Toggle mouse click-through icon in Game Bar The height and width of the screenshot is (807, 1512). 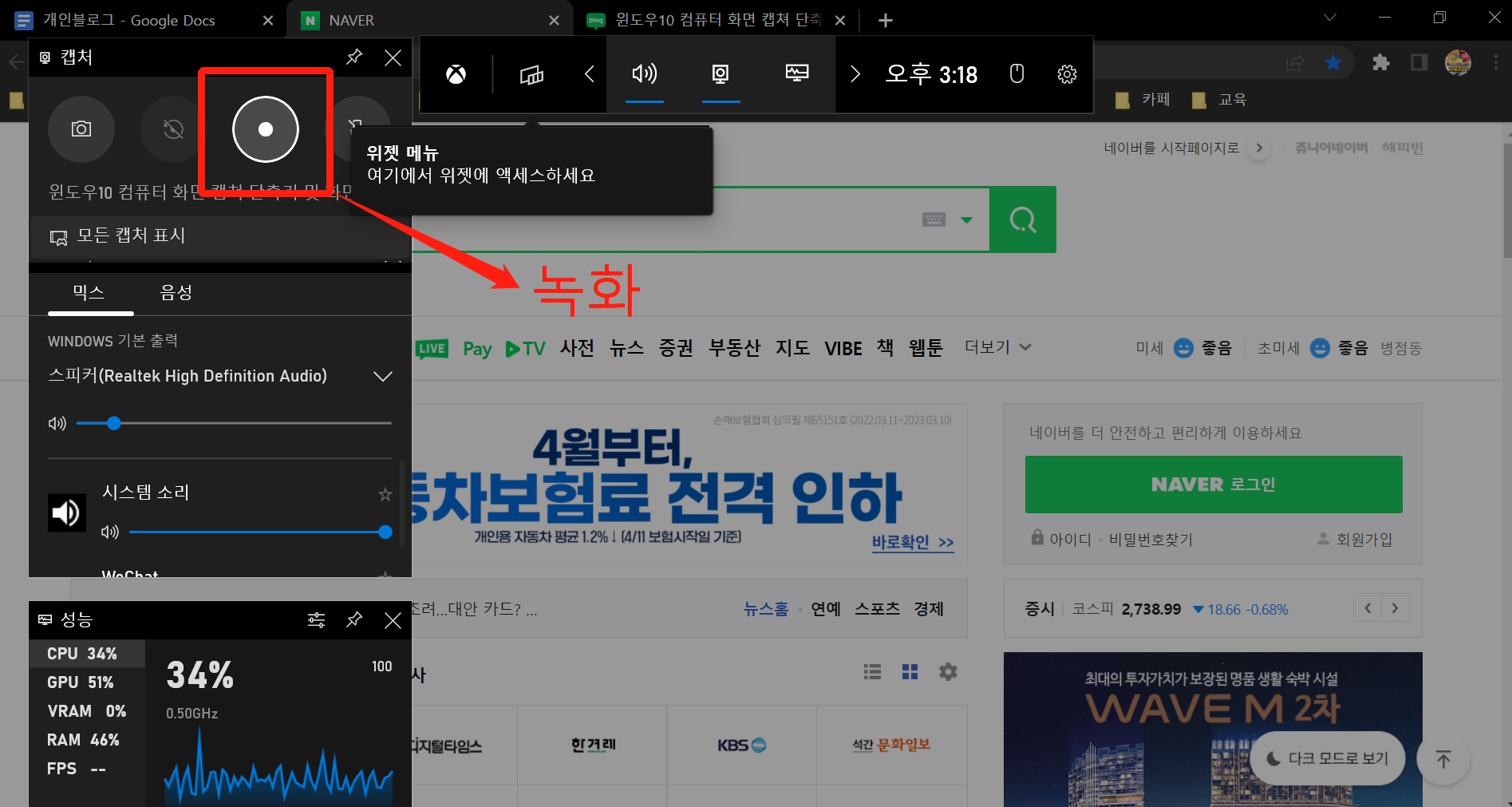click(1017, 74)
